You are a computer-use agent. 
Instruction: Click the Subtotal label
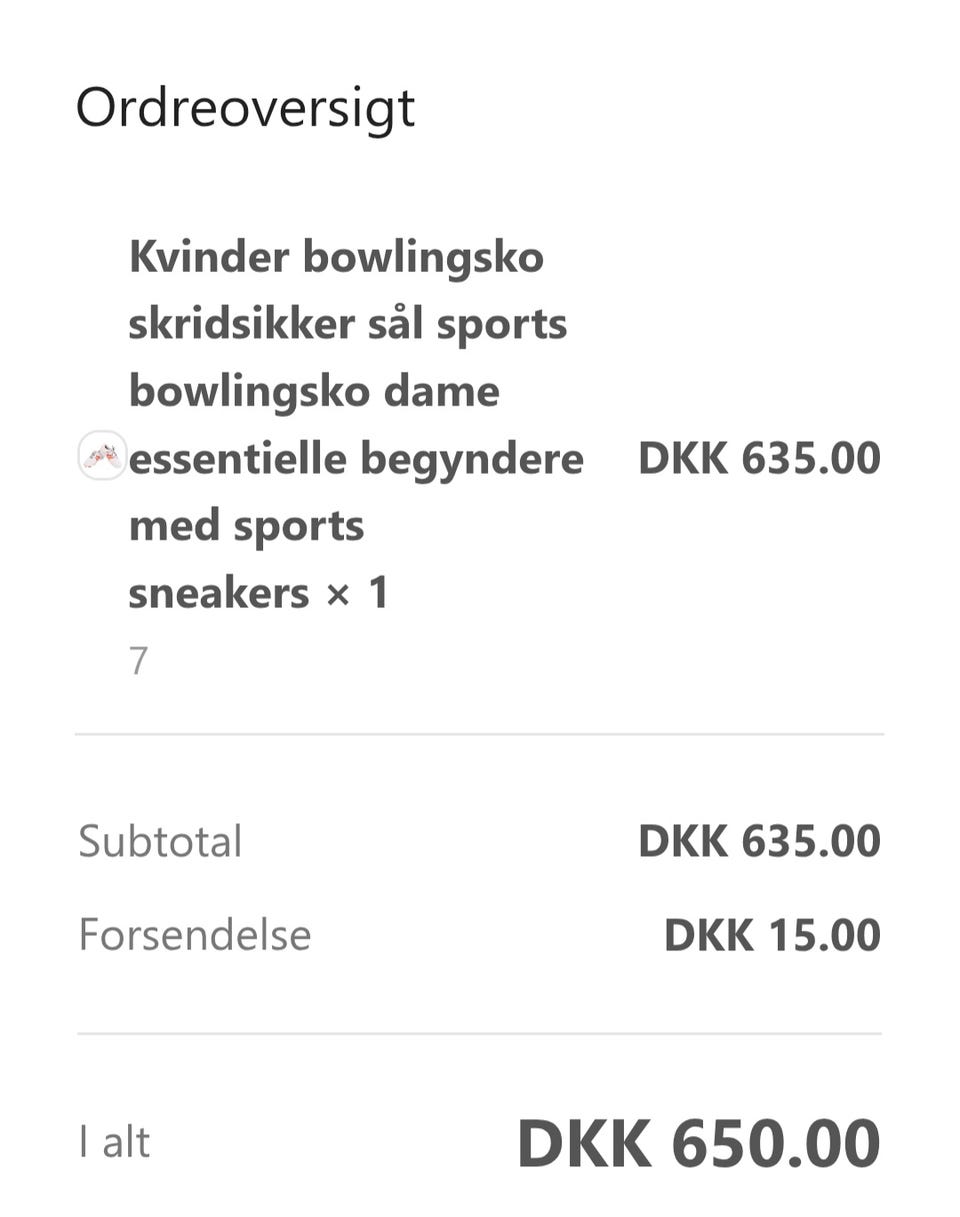pos(160,841)
